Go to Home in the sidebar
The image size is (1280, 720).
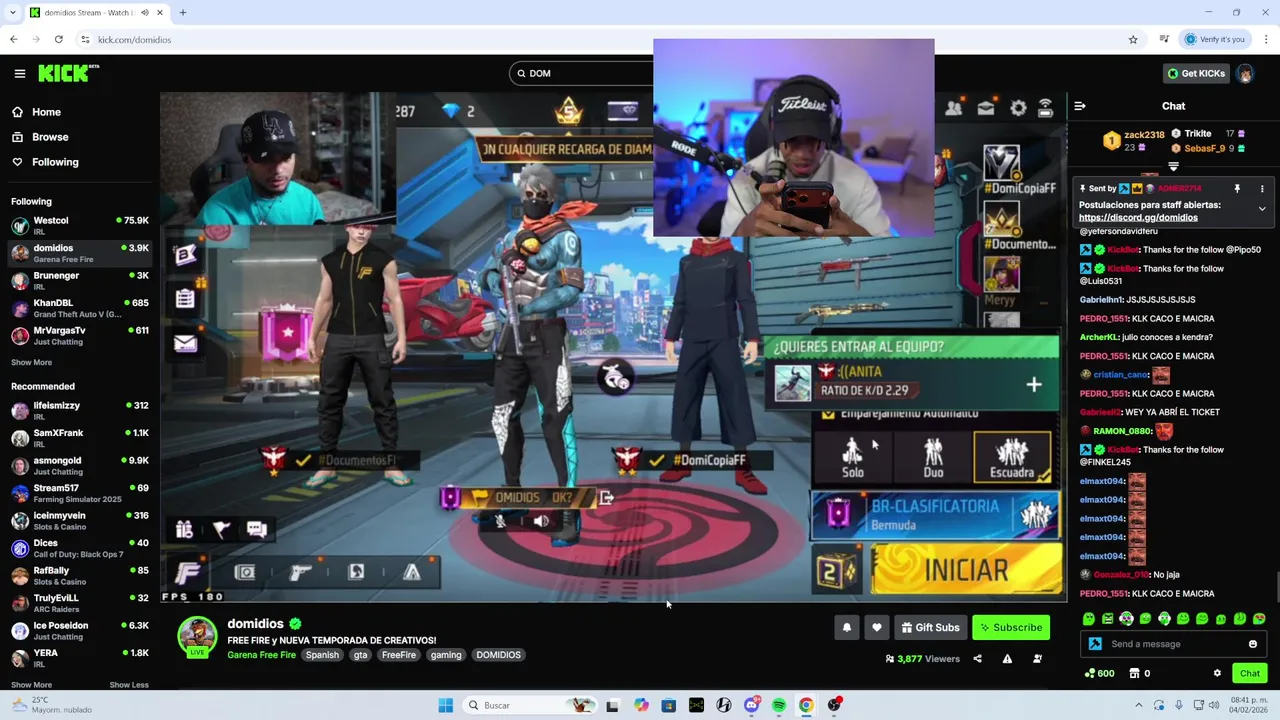coord(36,112)
